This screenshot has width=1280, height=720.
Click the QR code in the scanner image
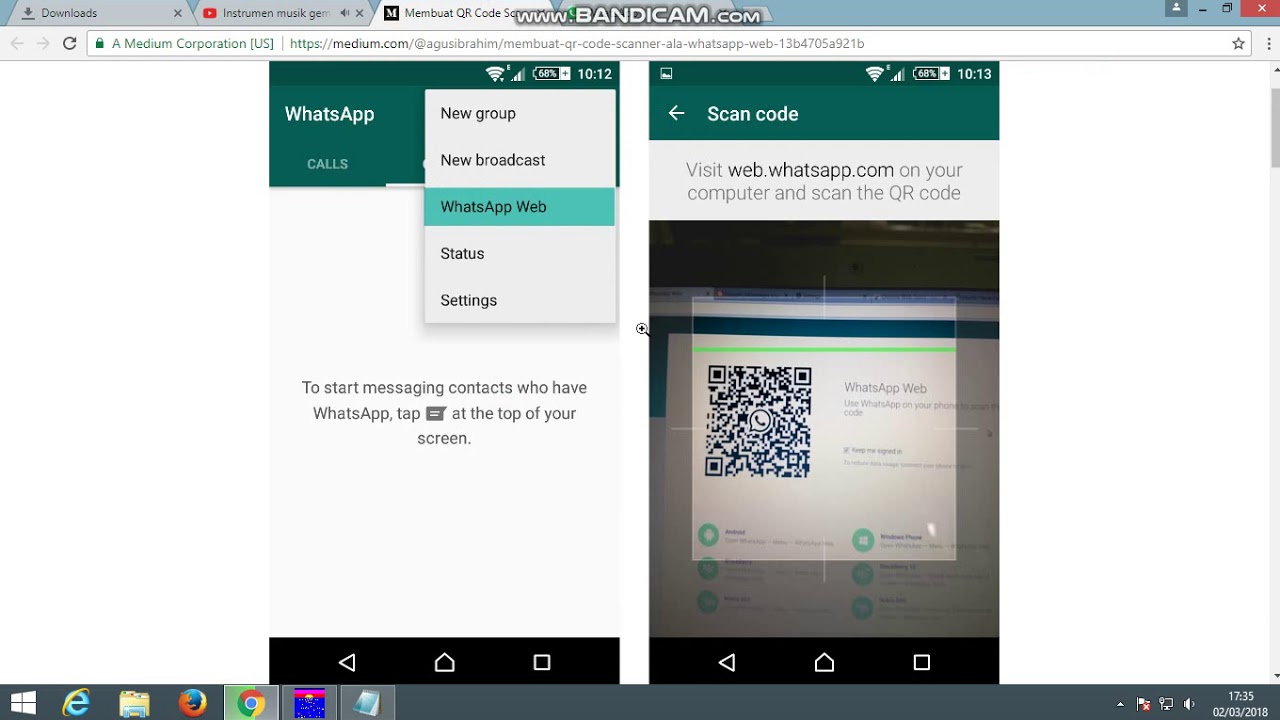[x=758, y=421]
